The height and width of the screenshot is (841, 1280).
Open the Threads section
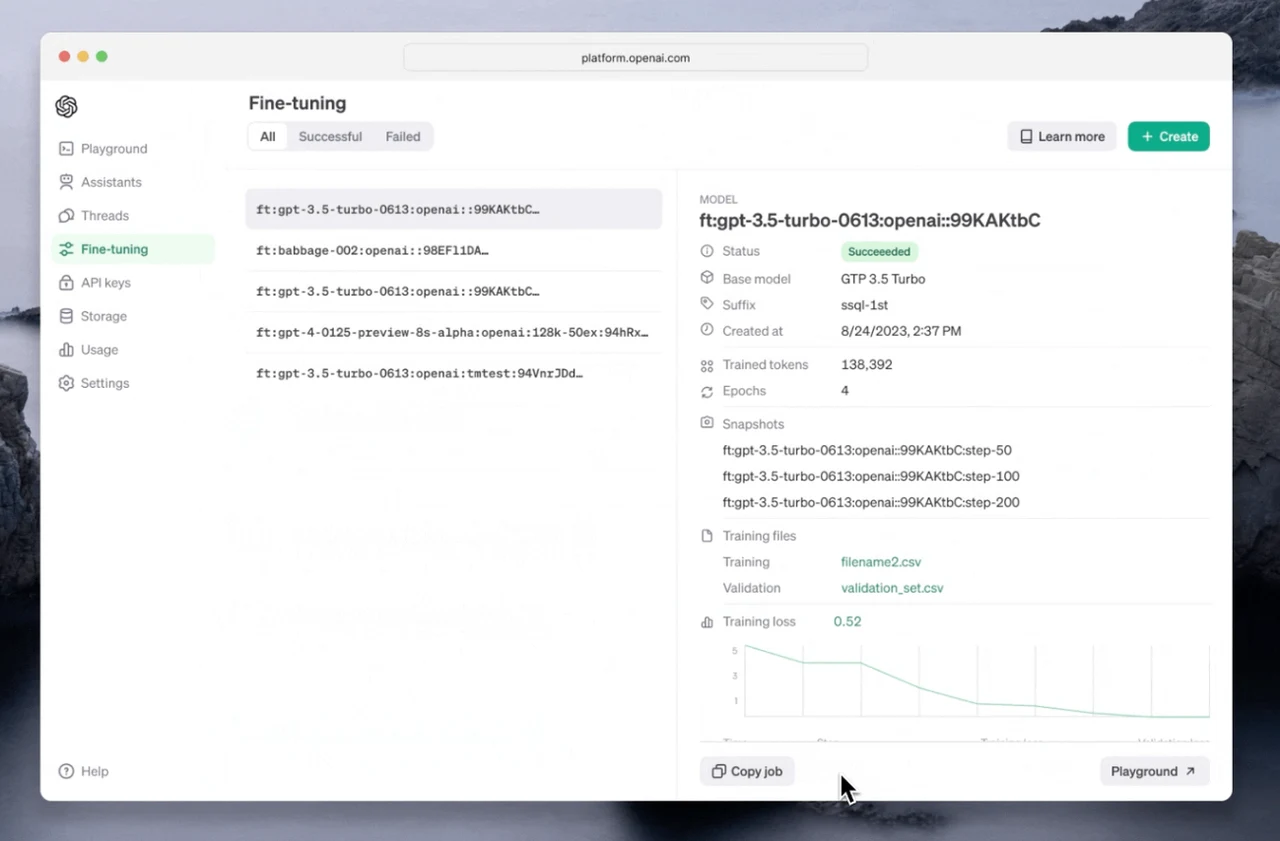coord(104,215)
